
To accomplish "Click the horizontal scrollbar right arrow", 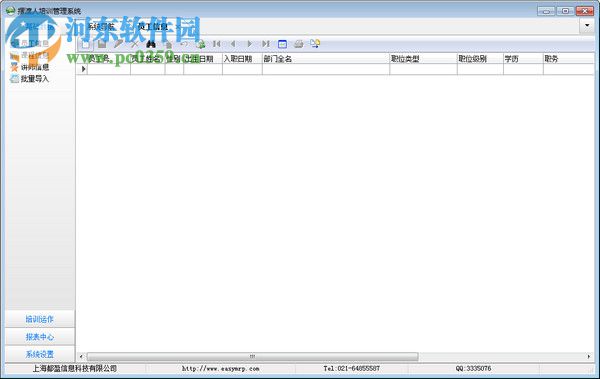I will point(589,356).
